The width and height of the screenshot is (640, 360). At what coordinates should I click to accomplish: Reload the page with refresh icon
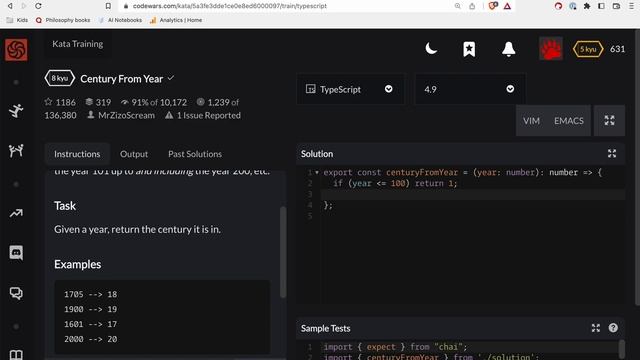click(38, 6)
